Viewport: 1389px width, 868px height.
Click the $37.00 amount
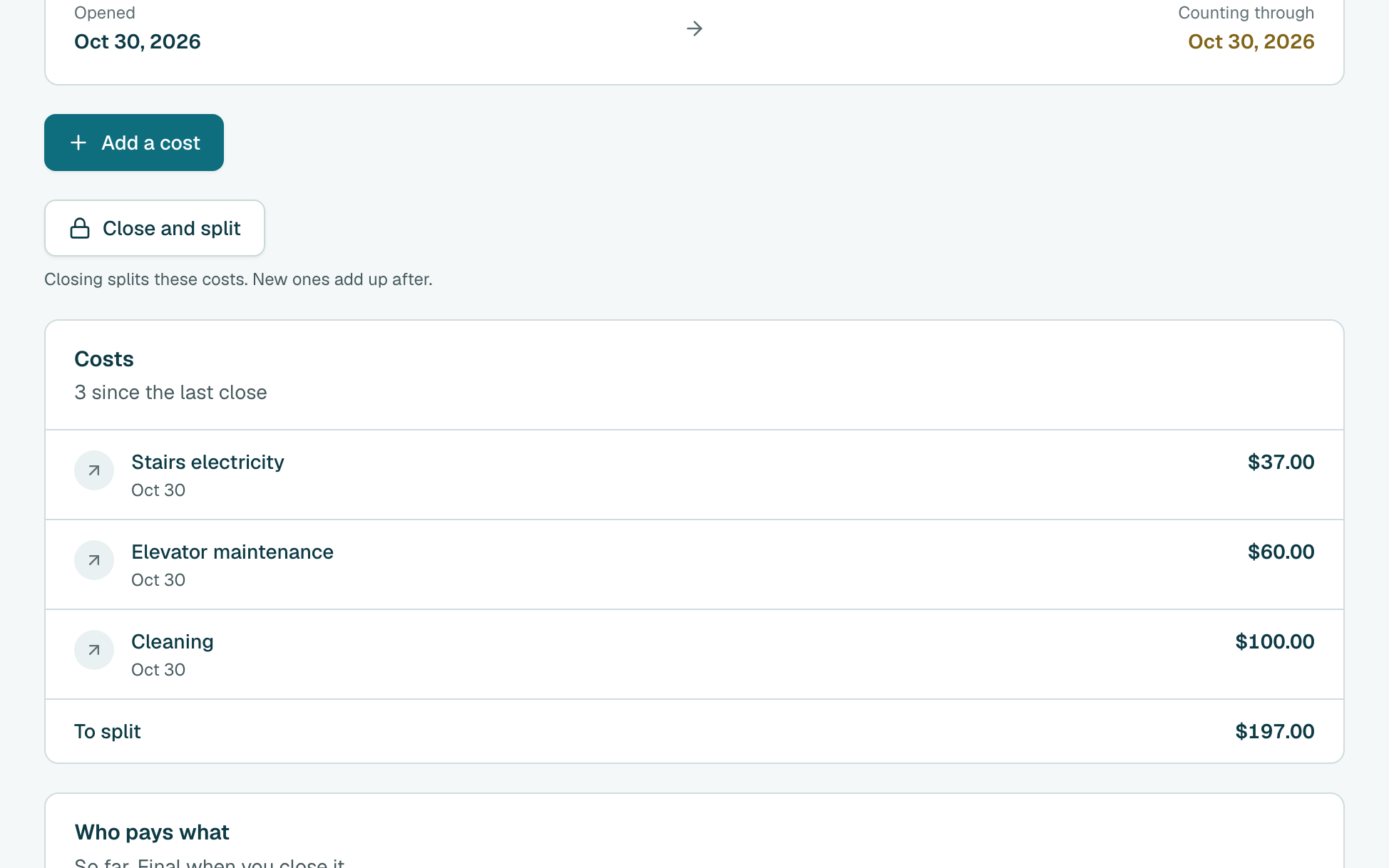click(1281, 462)
